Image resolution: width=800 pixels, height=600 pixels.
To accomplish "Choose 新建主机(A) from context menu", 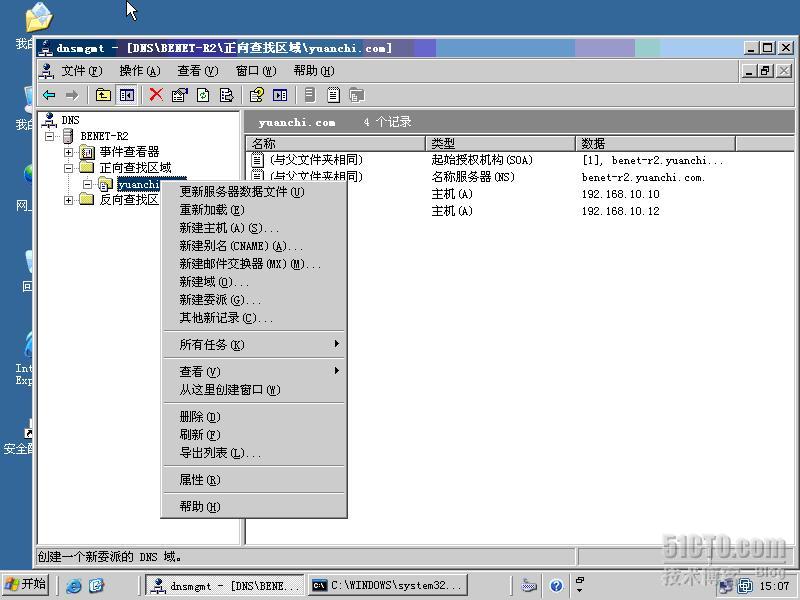I will point(254,228).
